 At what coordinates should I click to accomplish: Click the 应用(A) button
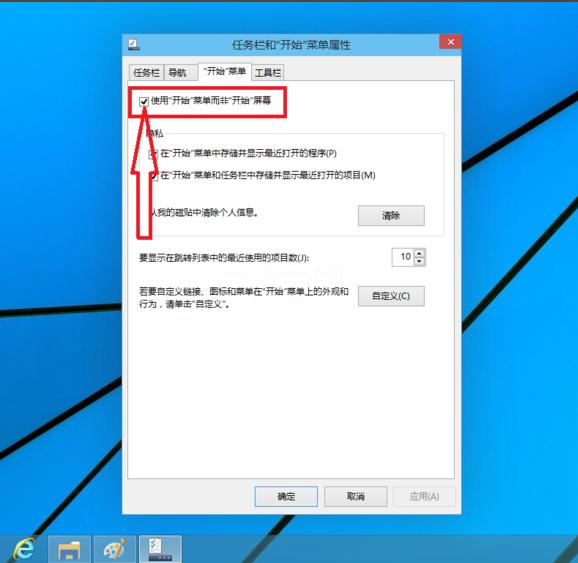tap(424, 496)
